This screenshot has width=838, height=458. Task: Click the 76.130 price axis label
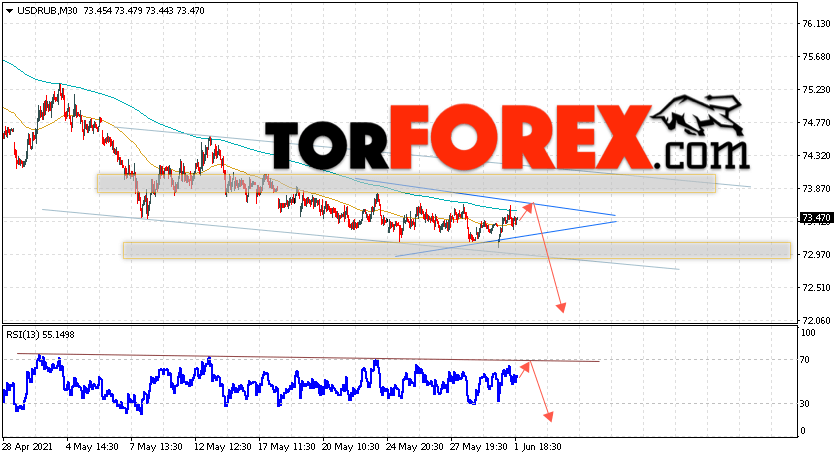pos(817,24)
